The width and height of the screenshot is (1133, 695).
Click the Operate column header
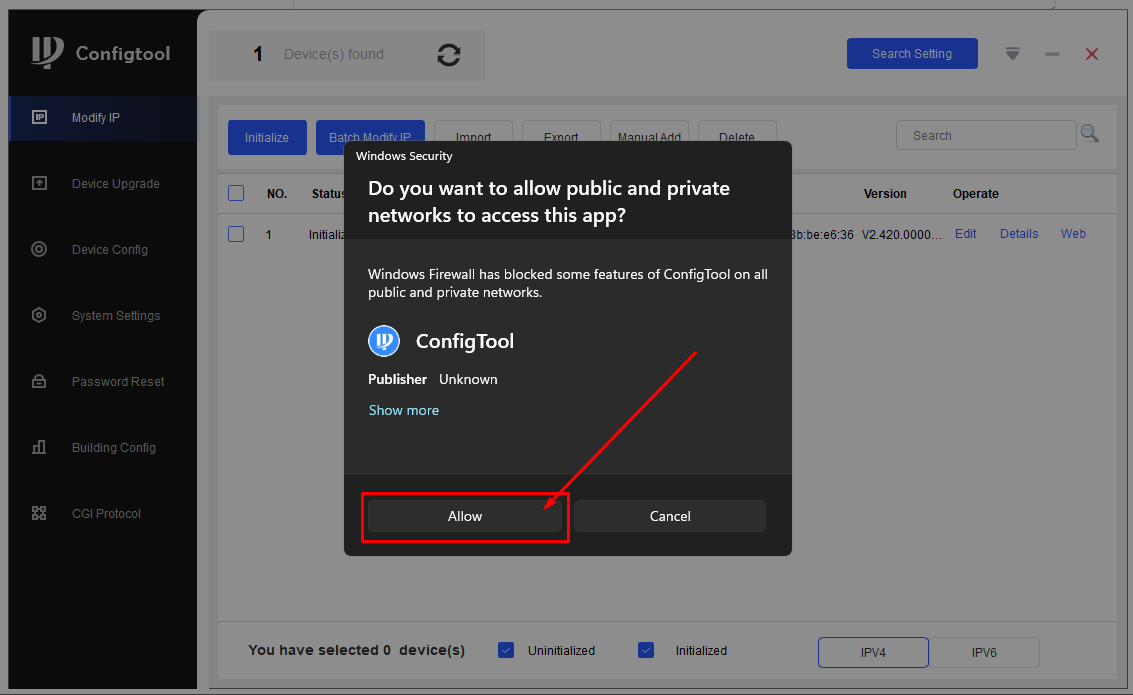[975, 194]
